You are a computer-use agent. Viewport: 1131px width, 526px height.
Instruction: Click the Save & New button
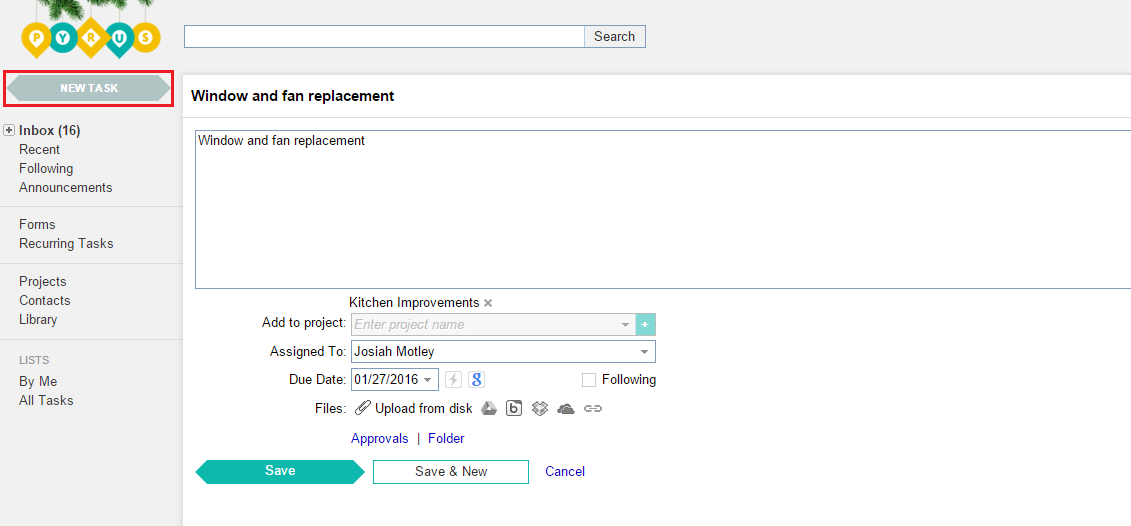point(451,472)
